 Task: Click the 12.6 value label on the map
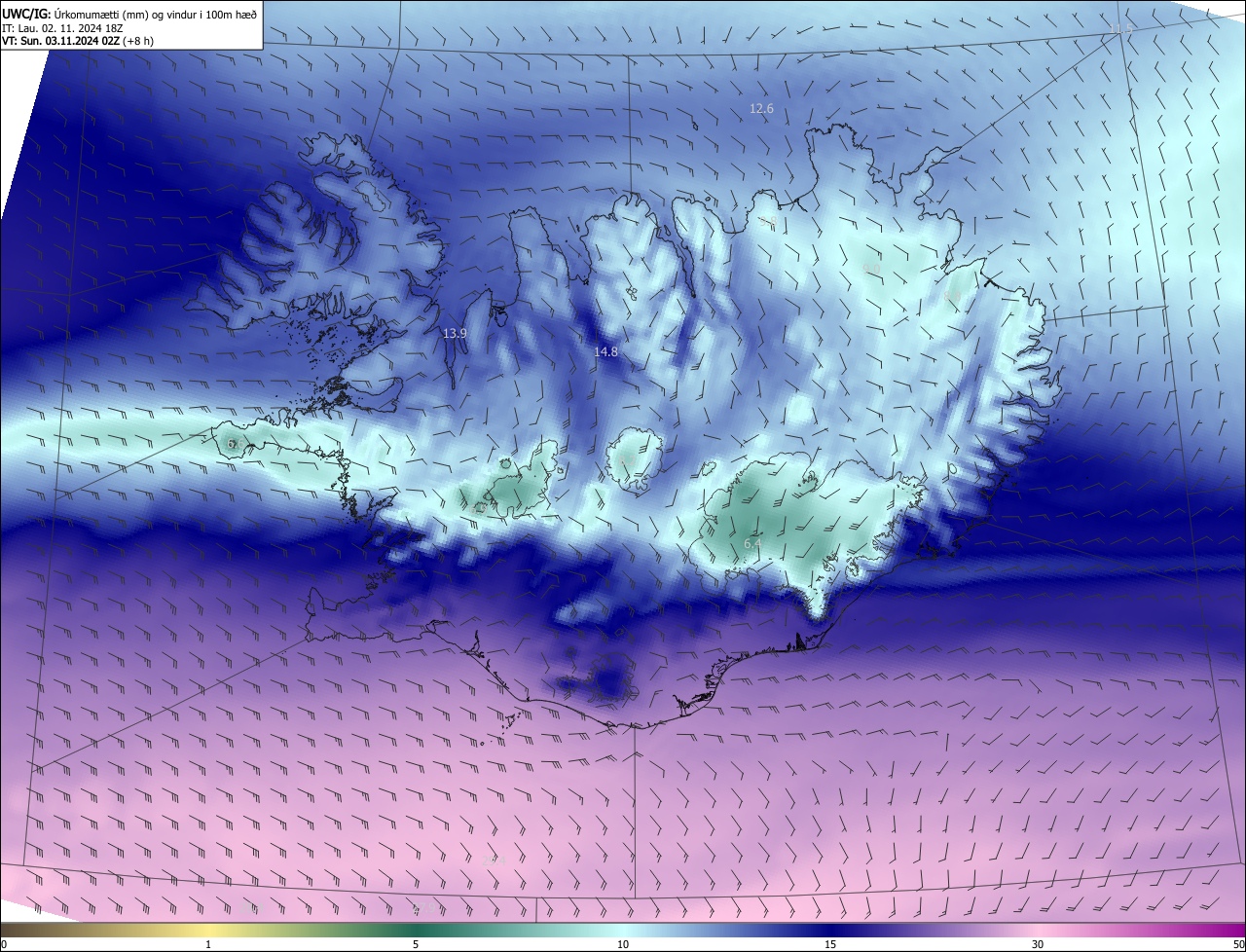click(761, 109)
